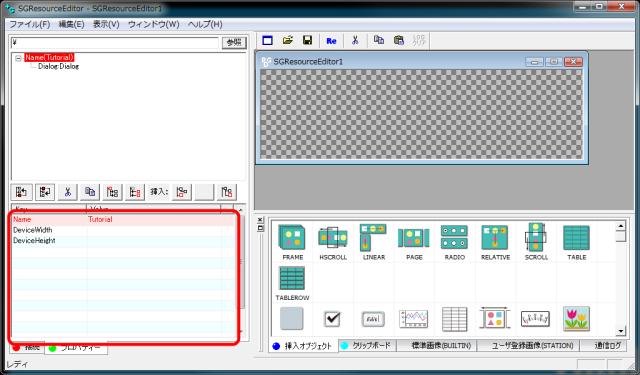Switch to the 通信ログ tab
The image size is (640, 375).
(x=604, y=346)
